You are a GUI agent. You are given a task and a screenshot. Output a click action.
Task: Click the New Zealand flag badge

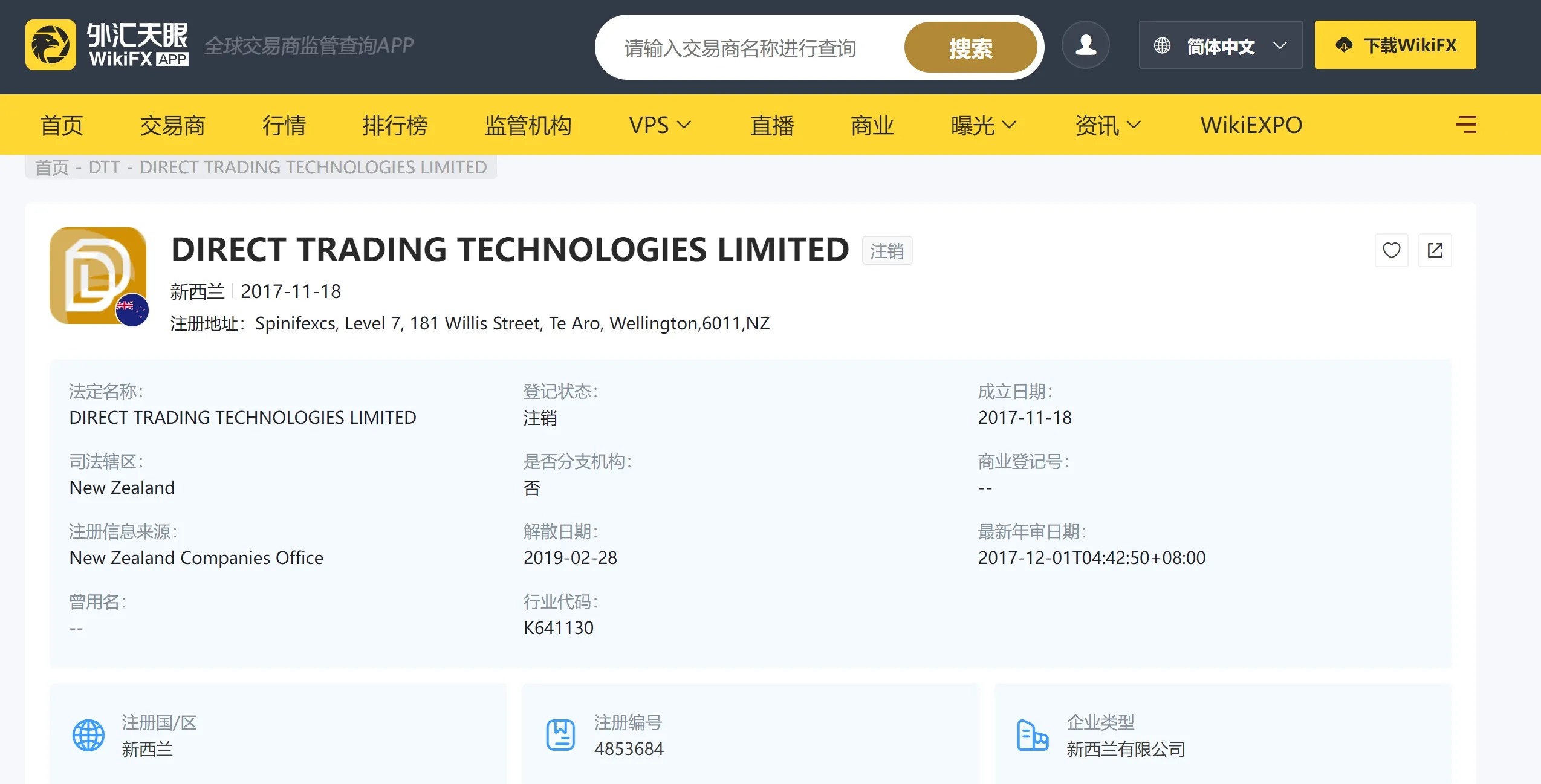(x=132, y=309)
